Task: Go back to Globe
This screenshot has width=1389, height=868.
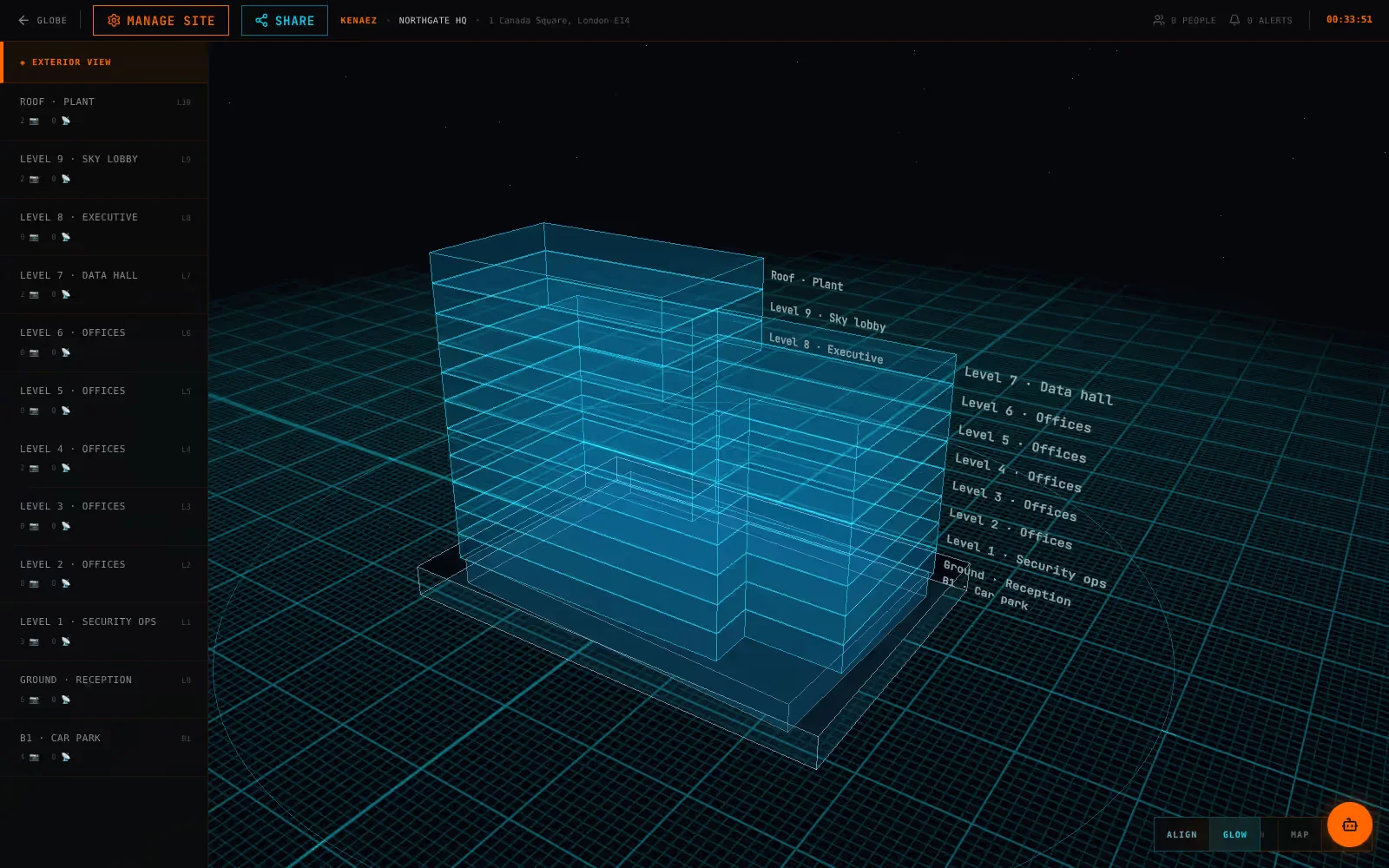Action: point(43,20)
